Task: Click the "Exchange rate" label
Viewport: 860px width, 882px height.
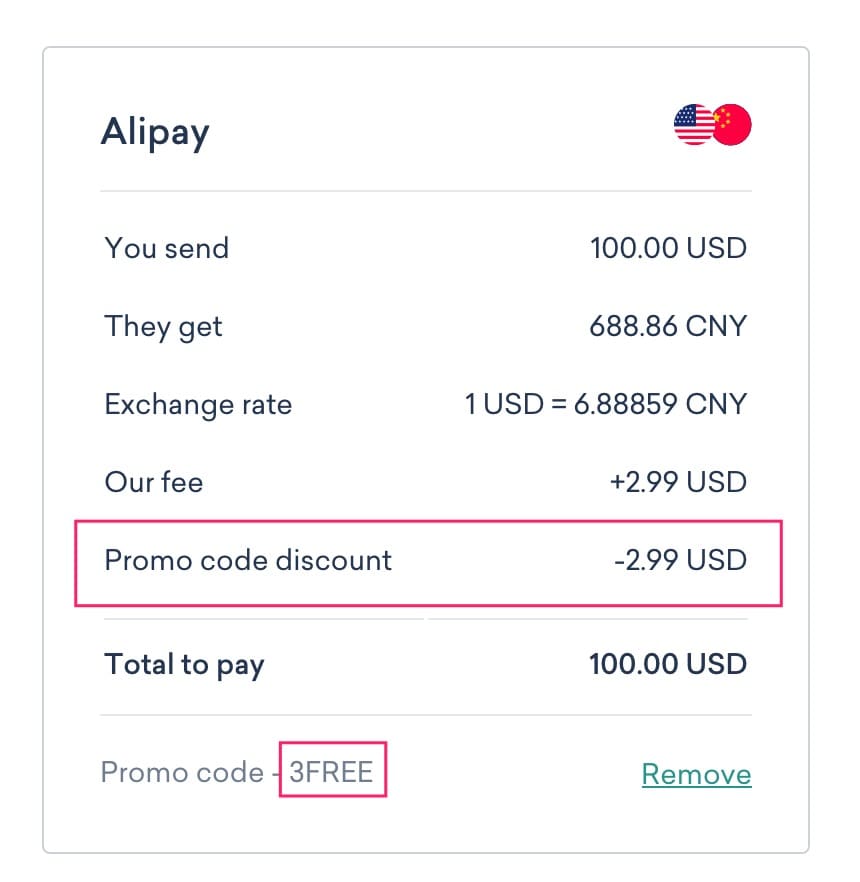Action: pos(198,404)
